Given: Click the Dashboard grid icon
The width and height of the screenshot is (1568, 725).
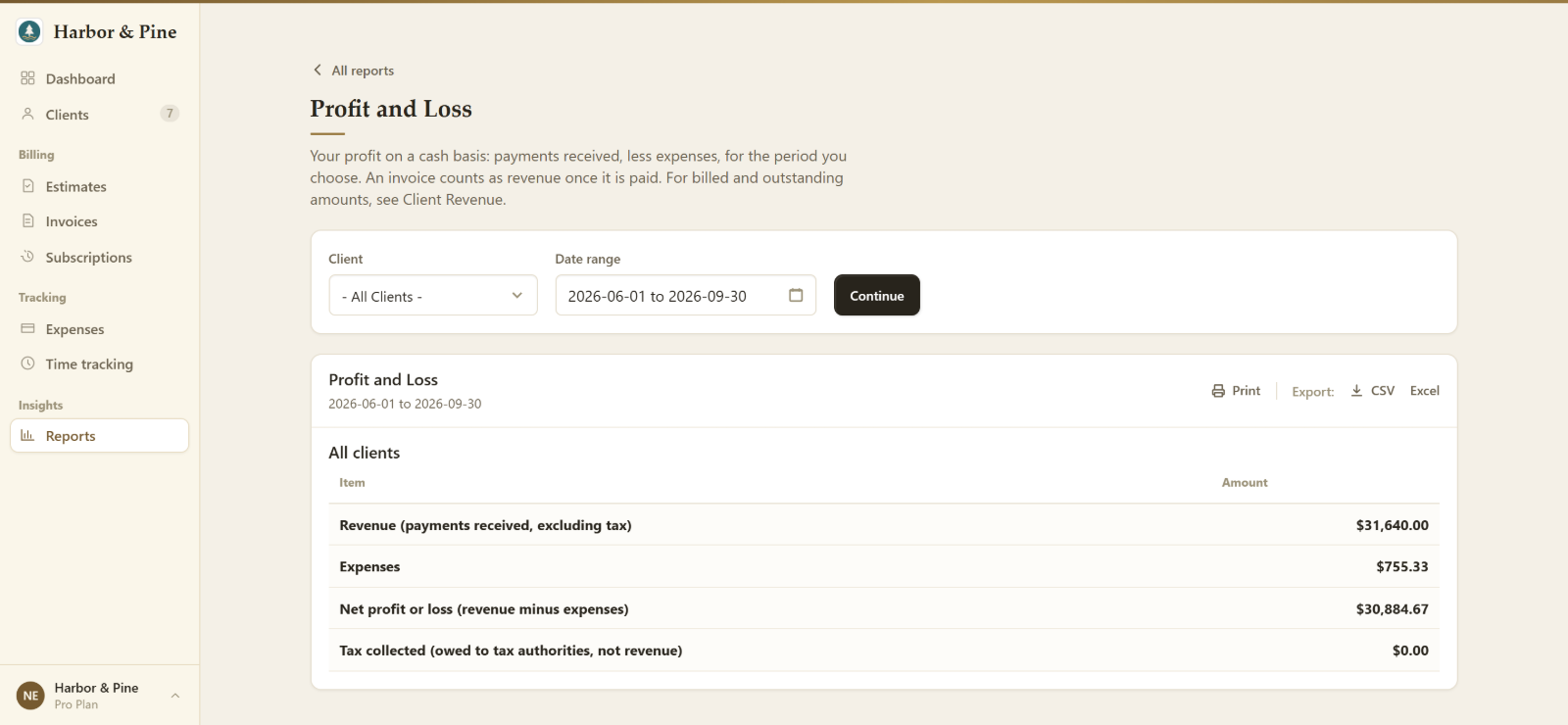Looking at the screenshot, I should (27, 78).
